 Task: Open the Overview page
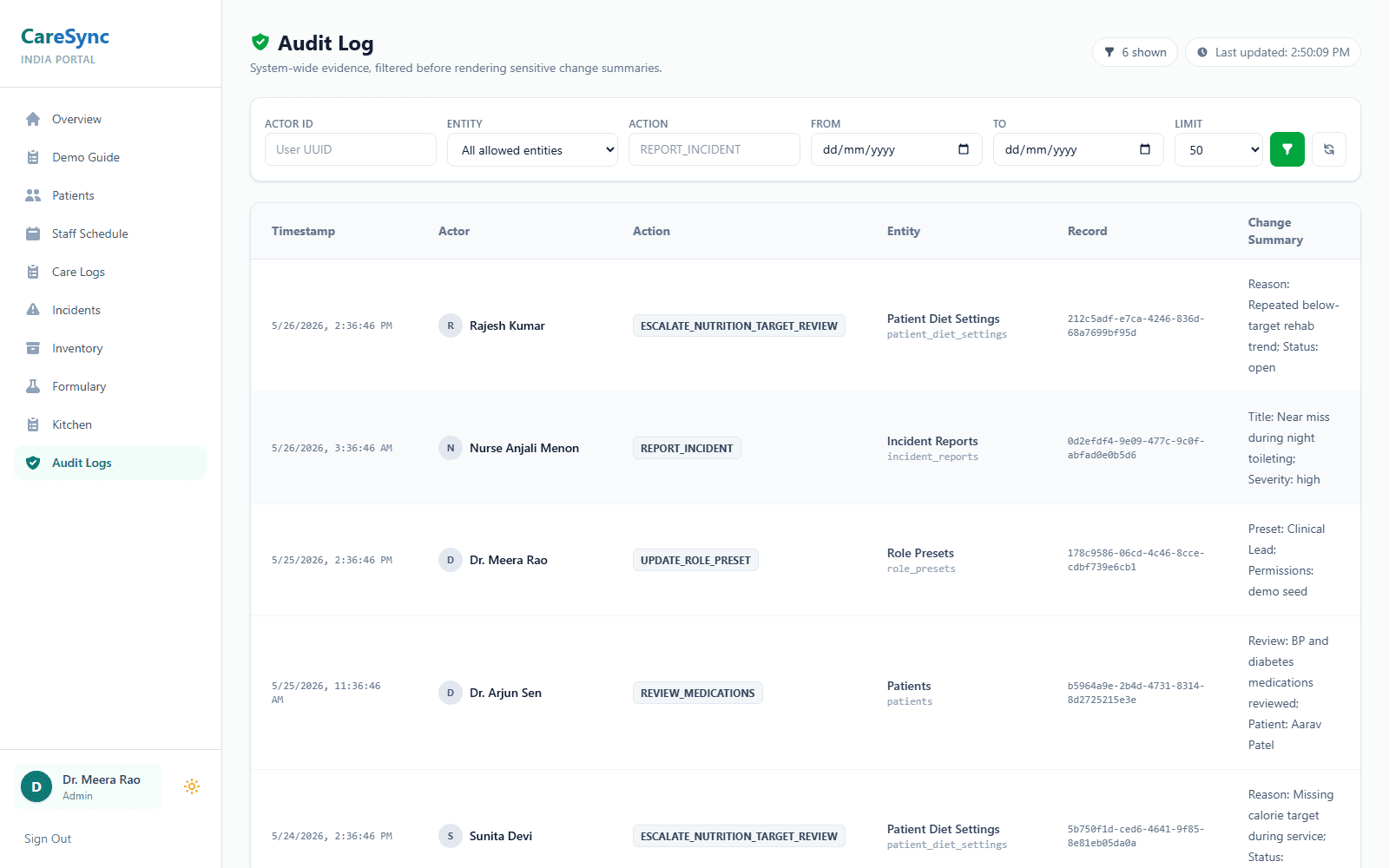tap(110, 119)
